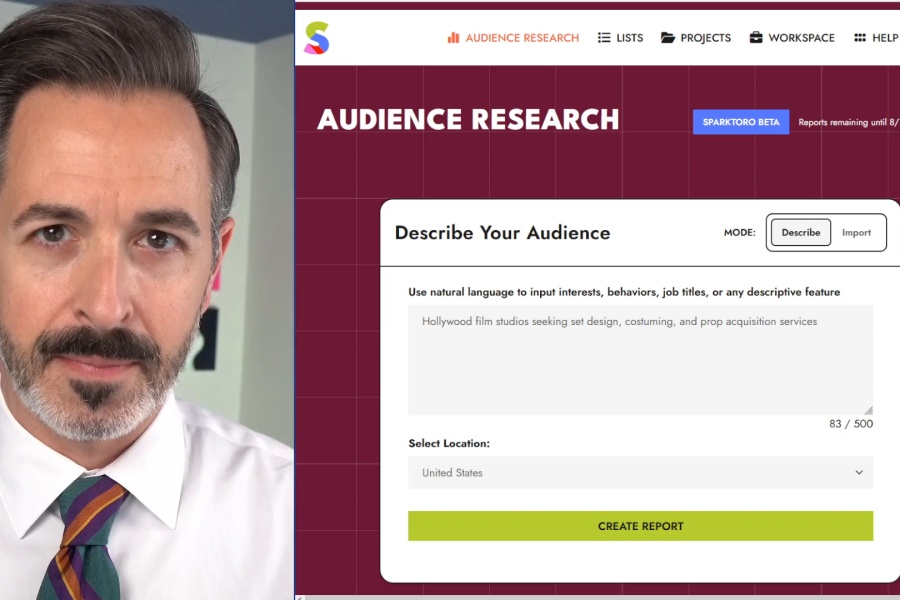Screen dimensions: 900x600
Task: Switch to Import mode
Action: pyautogui.click(x=856, y=233)
